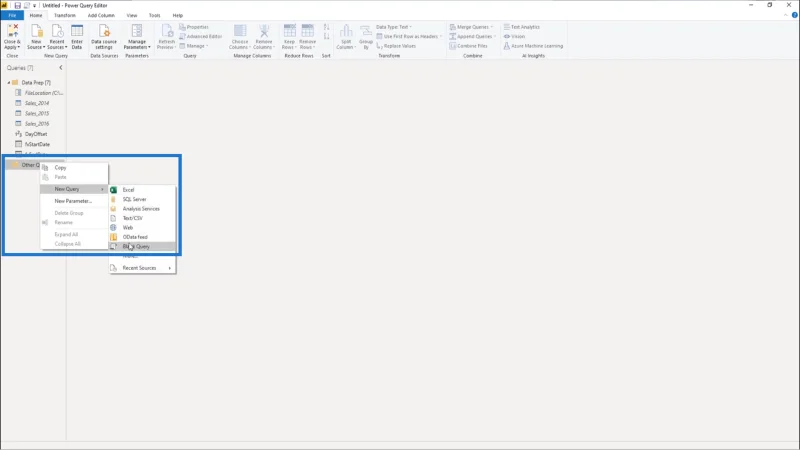Screen dimensions: 800x450
Task: Select the FileLocation parameter query
Action: pos(40,93)
